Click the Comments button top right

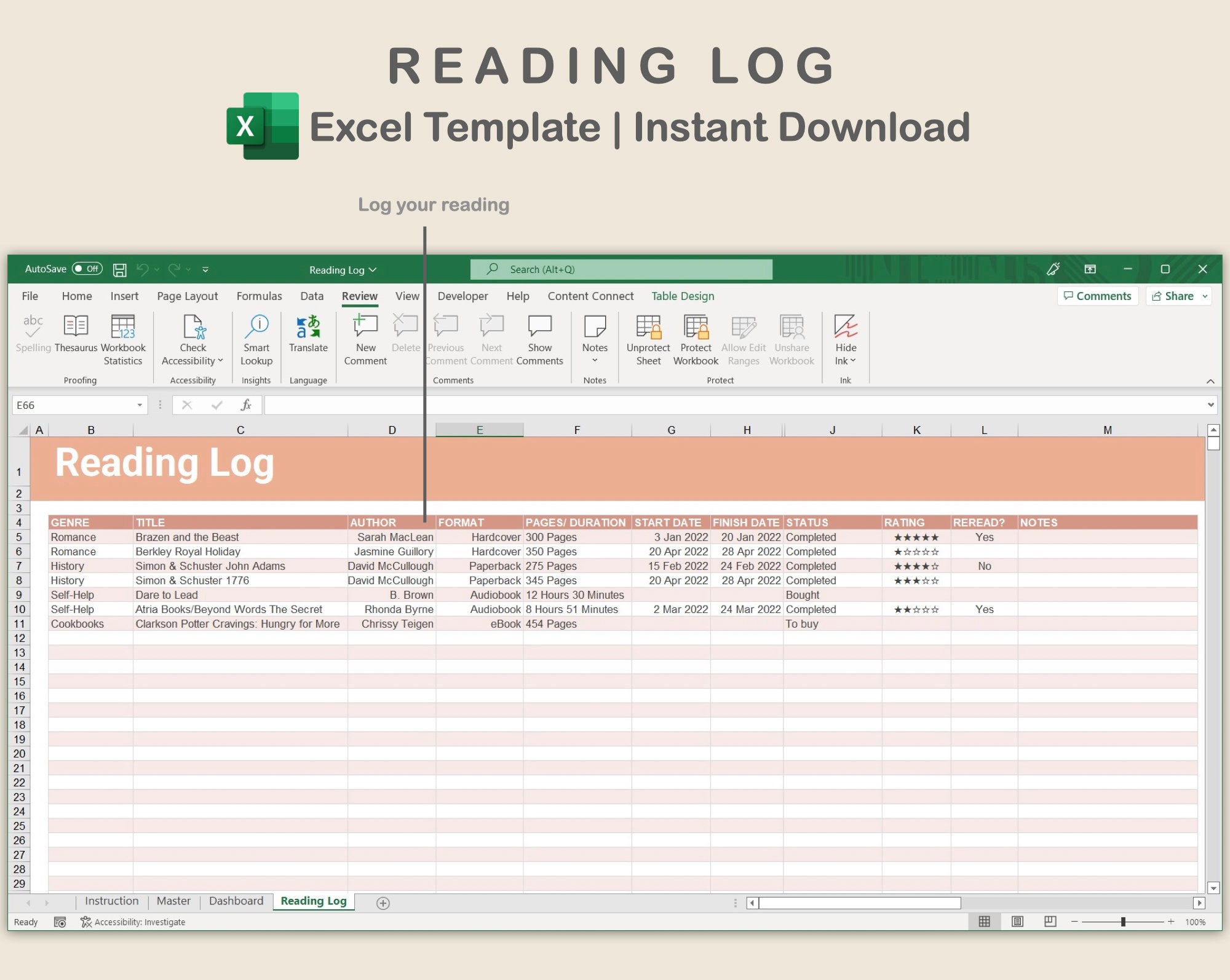point(1098,296)
